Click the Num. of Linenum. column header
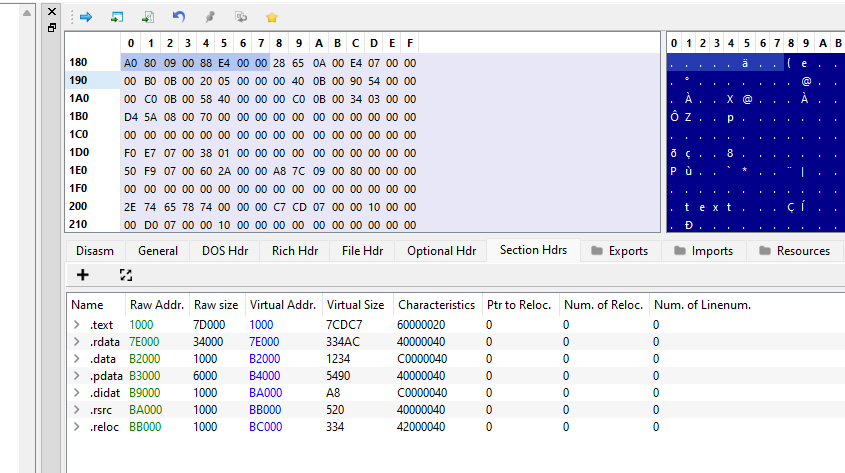 [702, 305]
